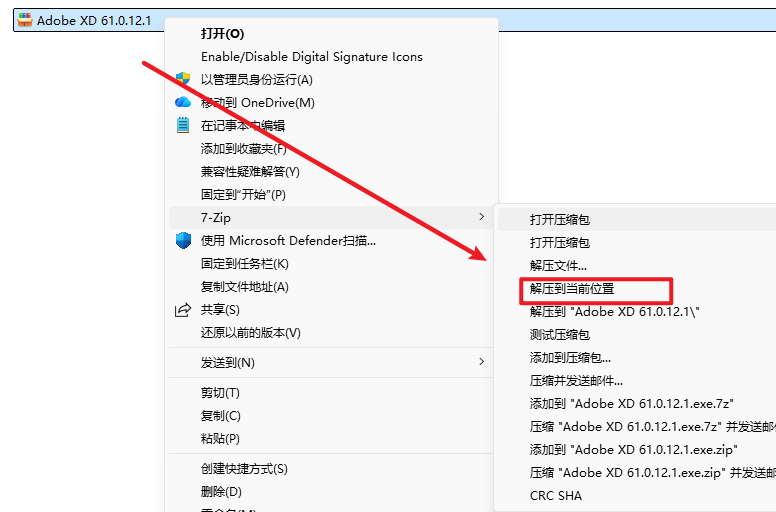Viewport: 776px width, 512px height.
Task: Select 创建快捷方式(S)
Action: click(244, 468)
